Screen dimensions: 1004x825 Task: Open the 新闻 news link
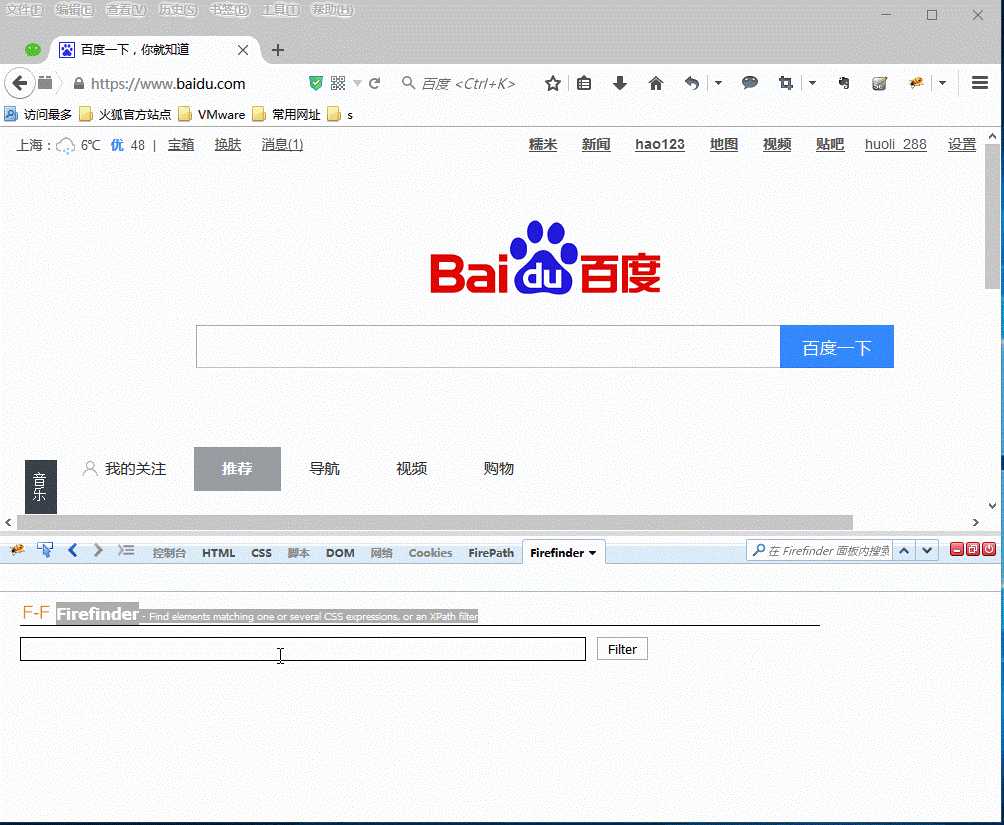tap(595, 145)
